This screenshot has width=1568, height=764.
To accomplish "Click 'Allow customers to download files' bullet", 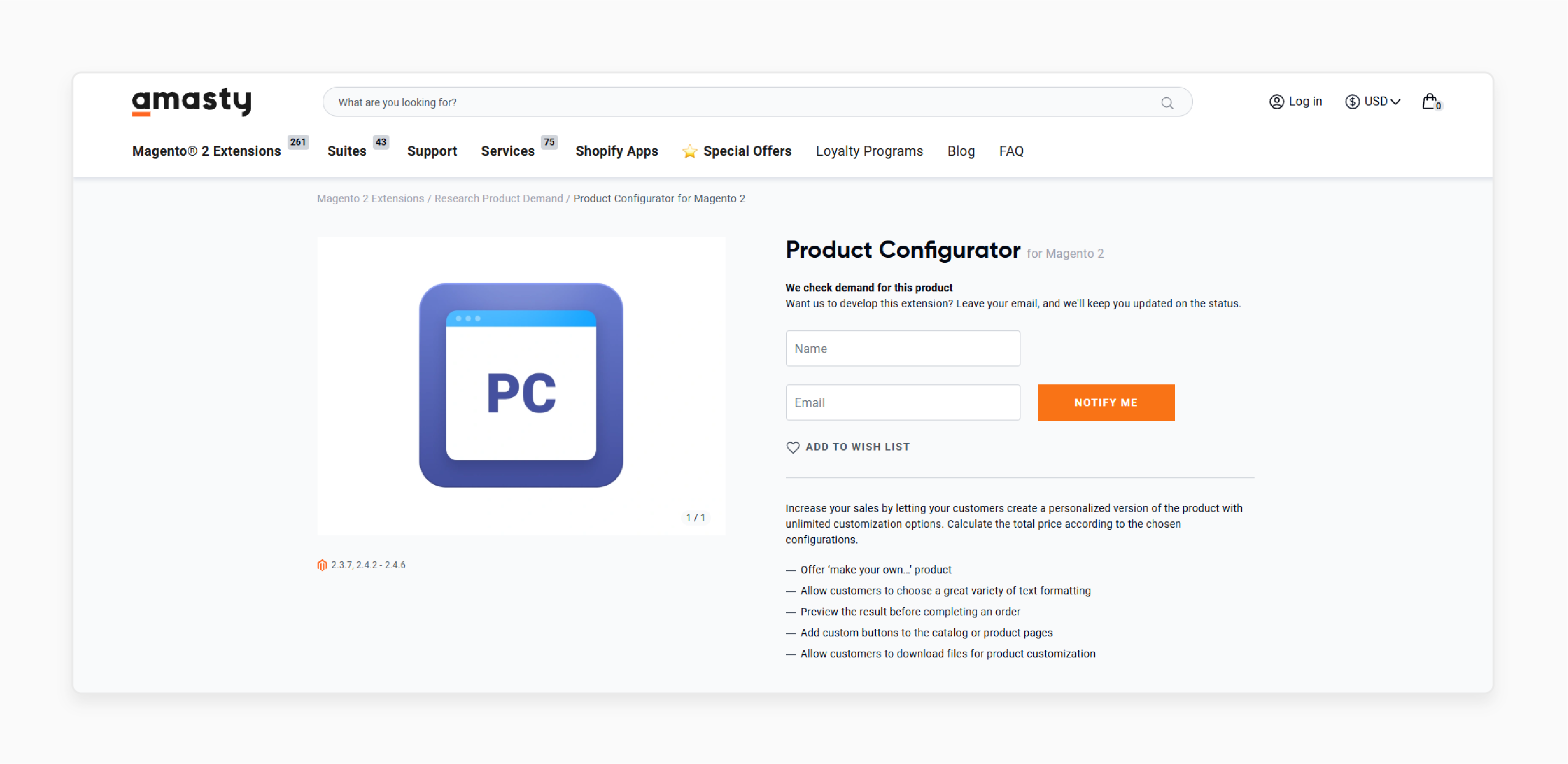I will (x=948, y=654).
